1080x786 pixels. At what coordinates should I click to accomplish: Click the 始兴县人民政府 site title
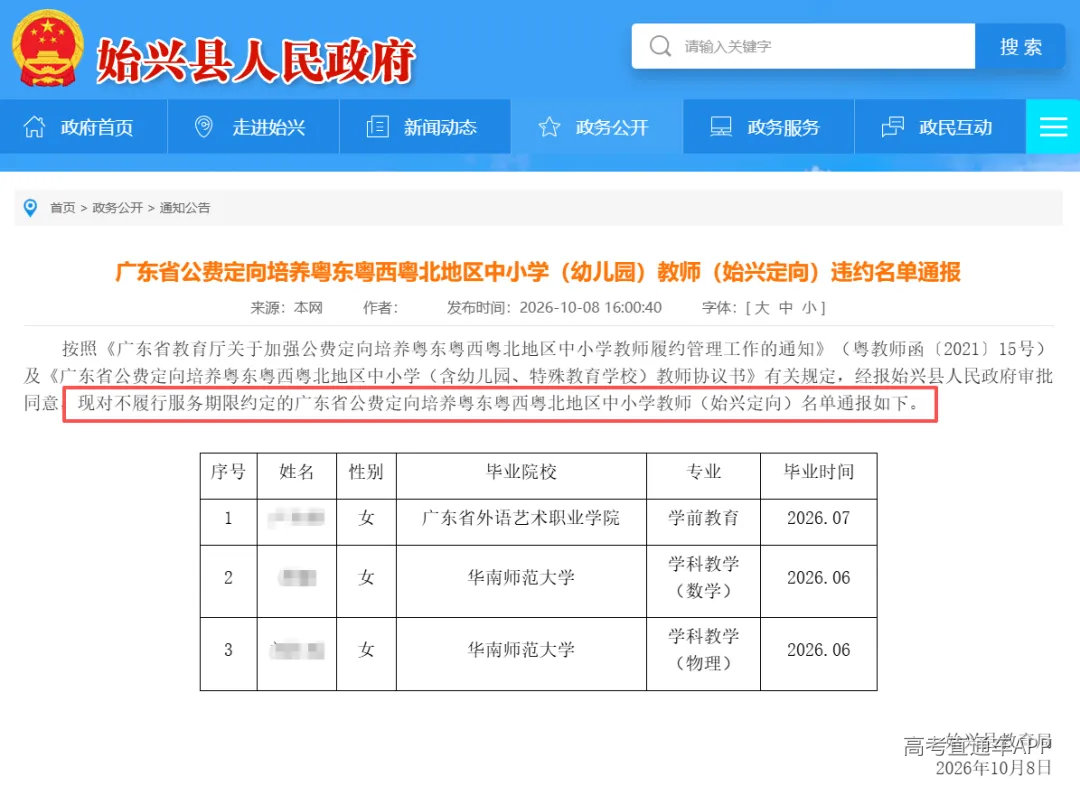tap(256, 61)
